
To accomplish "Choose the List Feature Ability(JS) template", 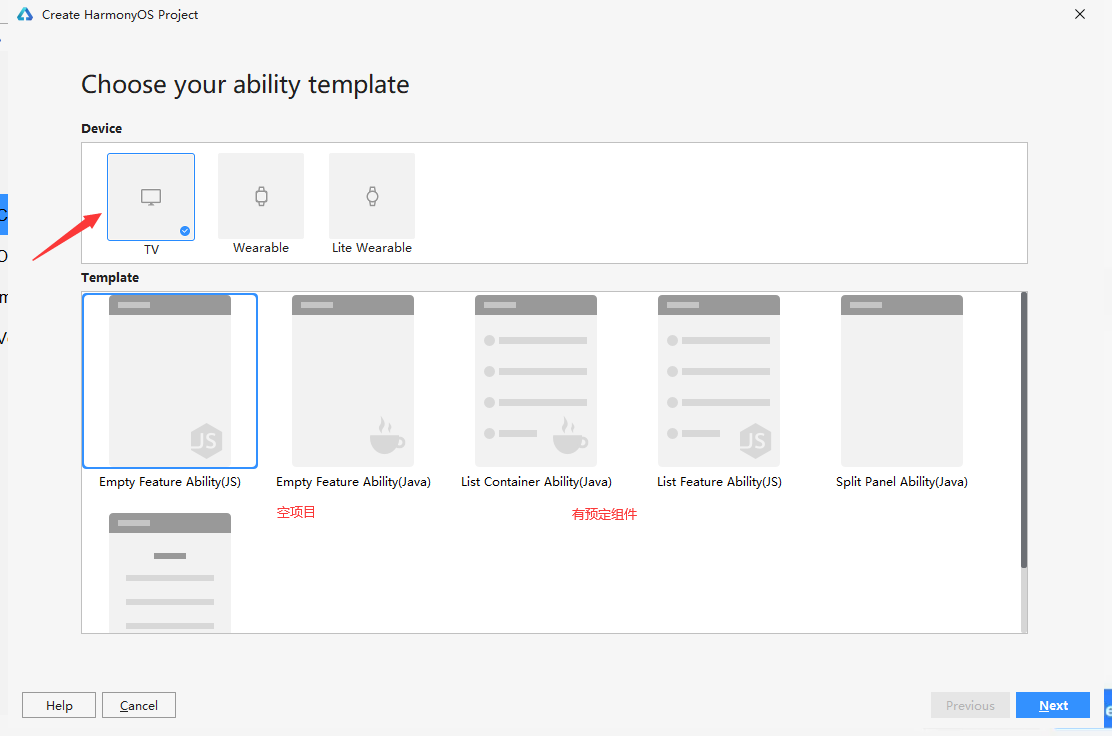I will (719, 381).
